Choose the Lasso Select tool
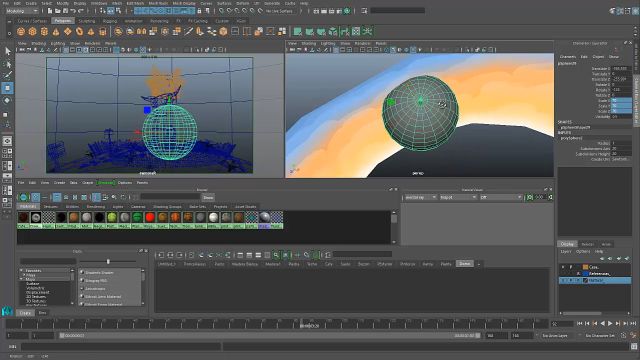The image size is (640, 360). tap(7, 64)
